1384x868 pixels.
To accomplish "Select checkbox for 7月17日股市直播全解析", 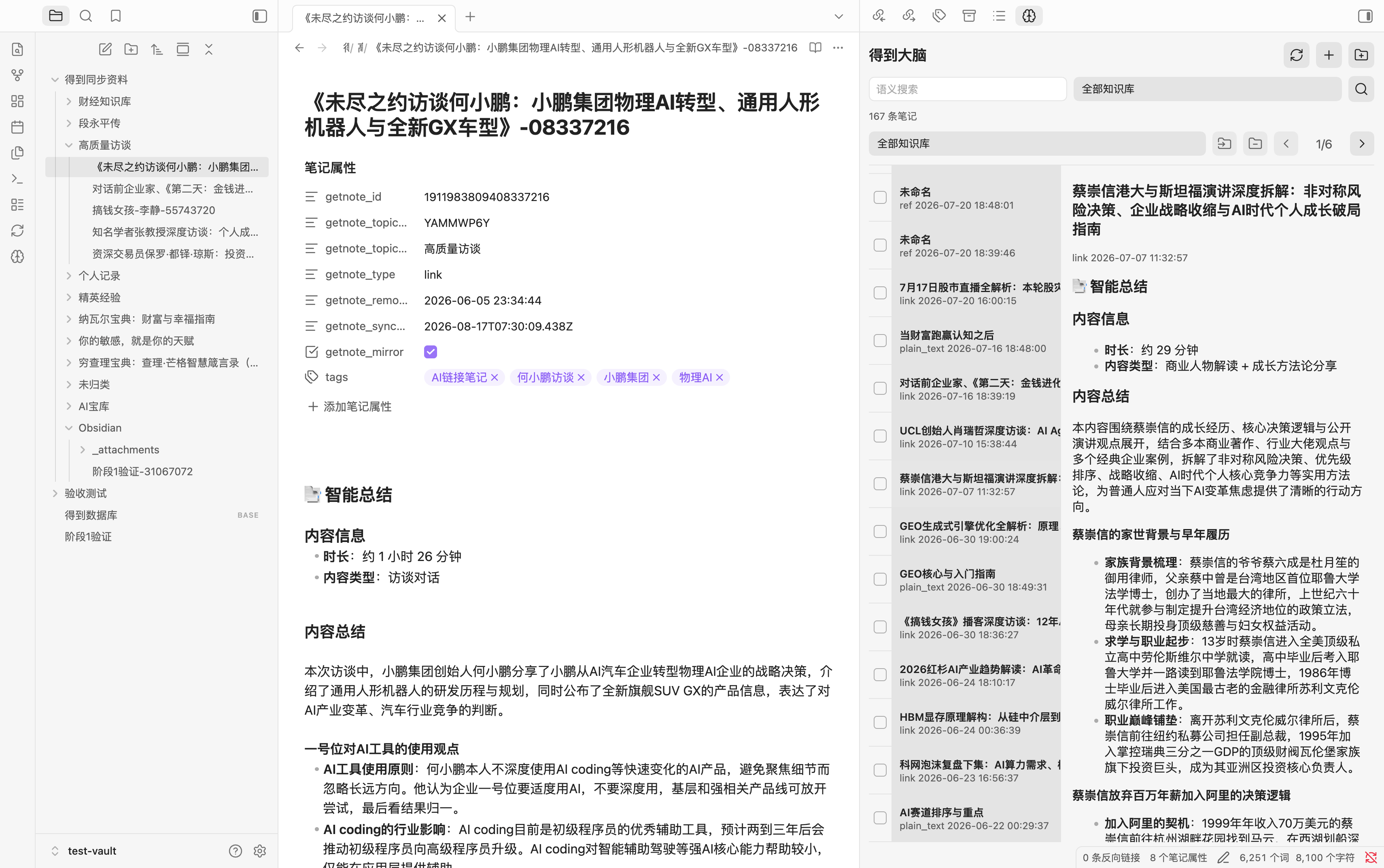I will [x=880, y=293].
